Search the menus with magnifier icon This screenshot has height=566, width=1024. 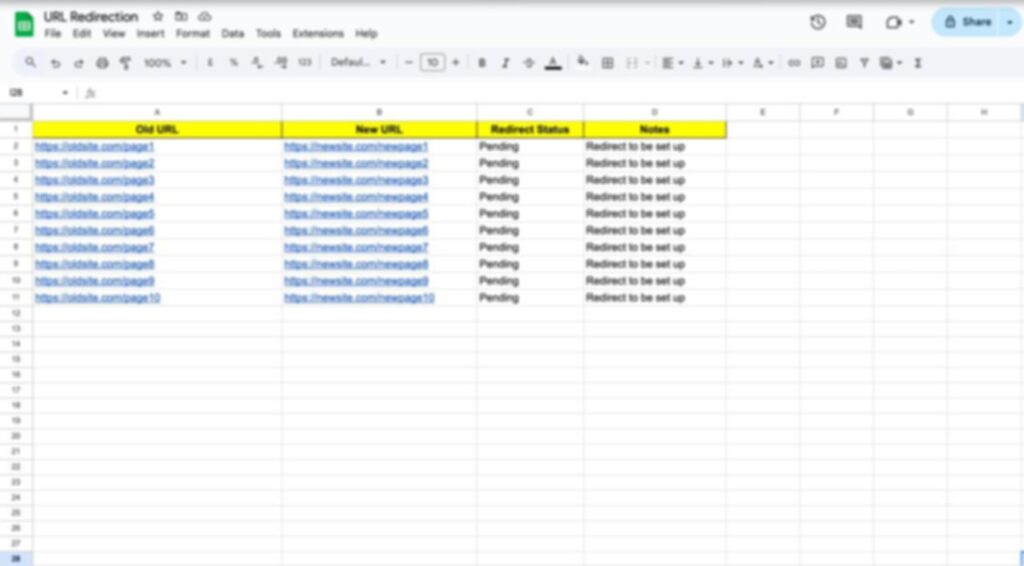click(x=31, y=63)
